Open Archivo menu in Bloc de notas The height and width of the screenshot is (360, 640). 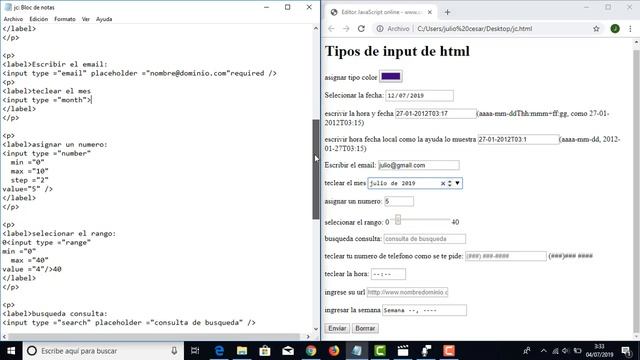[x=13, y=19]
